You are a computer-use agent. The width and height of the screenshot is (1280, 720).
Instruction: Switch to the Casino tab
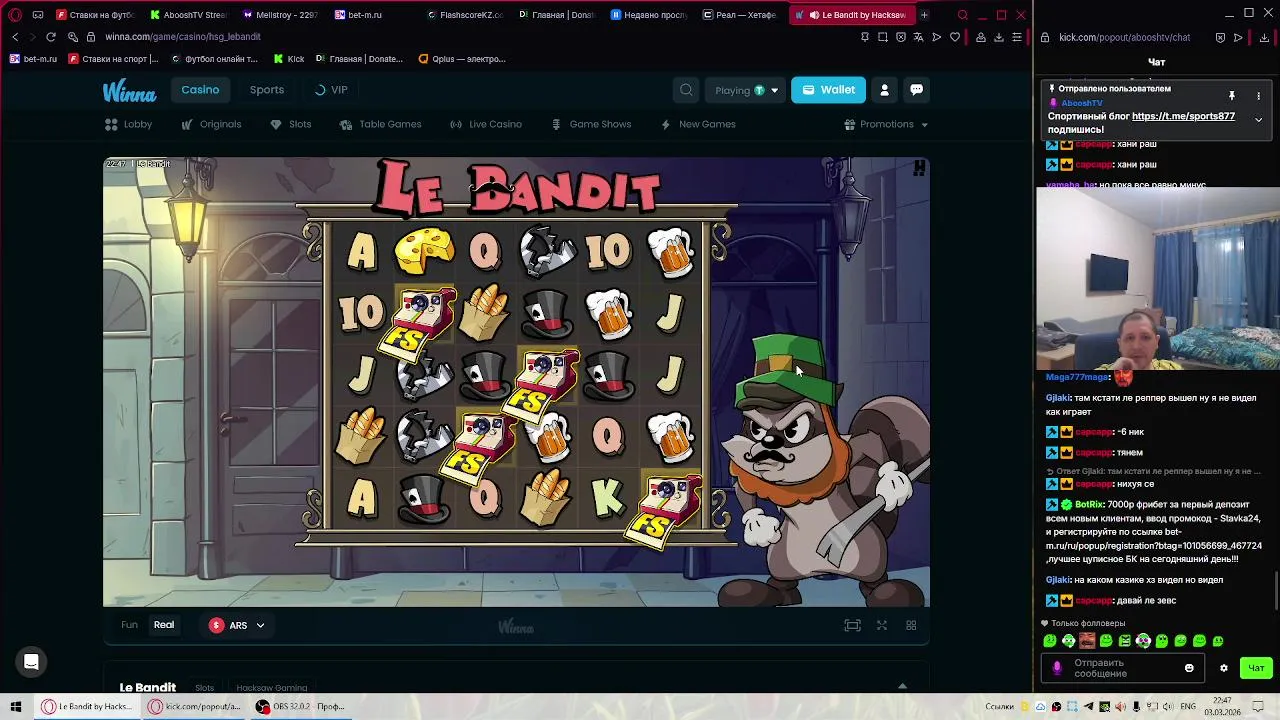pyautogui.click(x=200, y=90)
